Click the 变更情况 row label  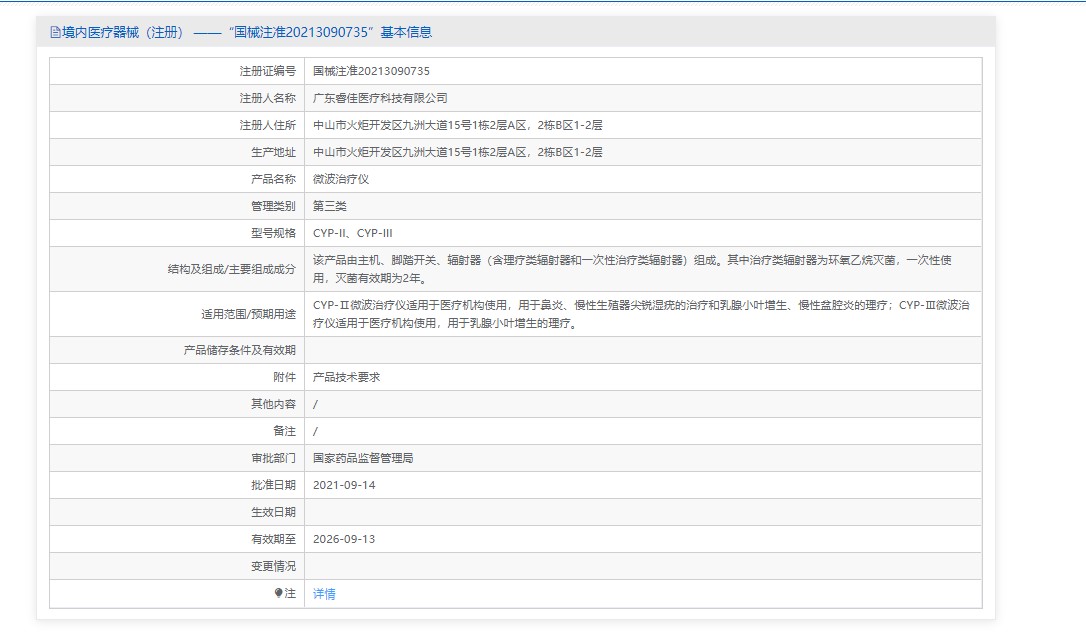tap(273, 566)
